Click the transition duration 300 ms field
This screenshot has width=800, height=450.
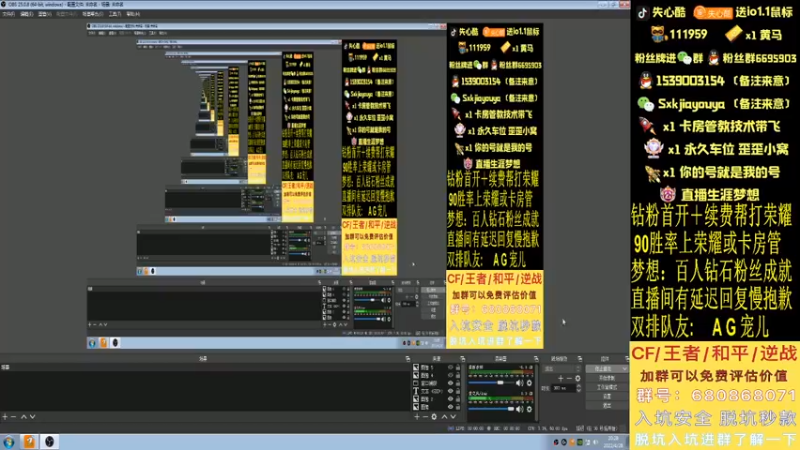(563, 388)
